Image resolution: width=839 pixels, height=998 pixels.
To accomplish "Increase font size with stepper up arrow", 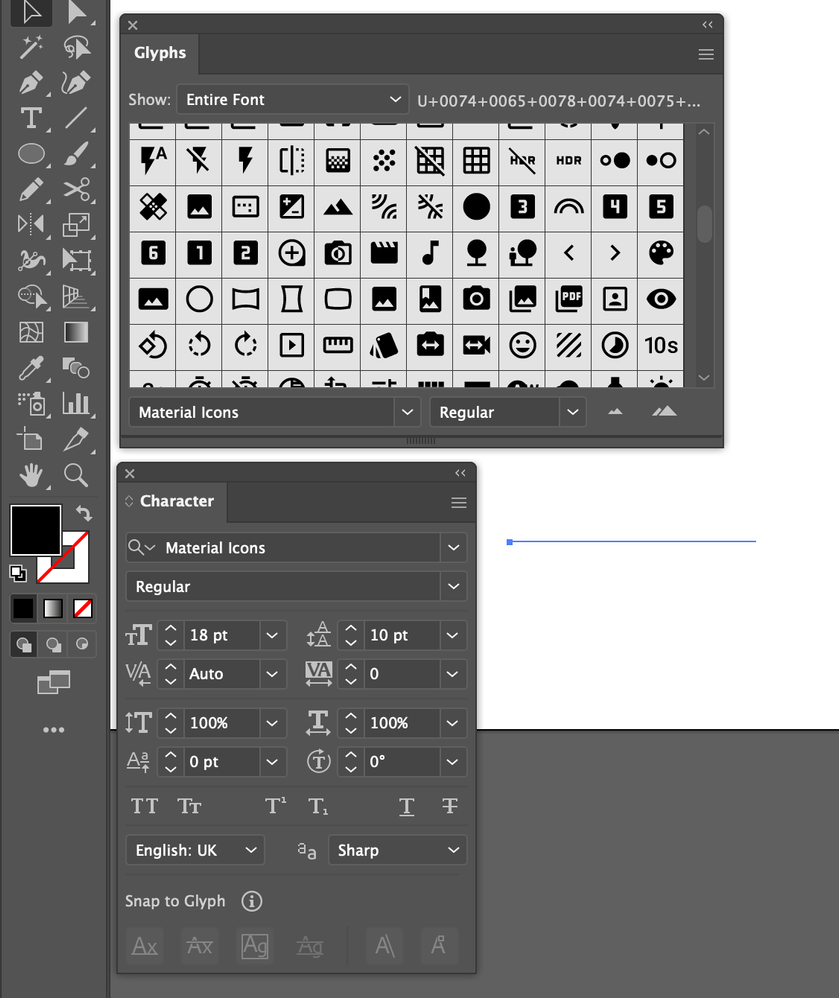I will (x=170, y=628).
